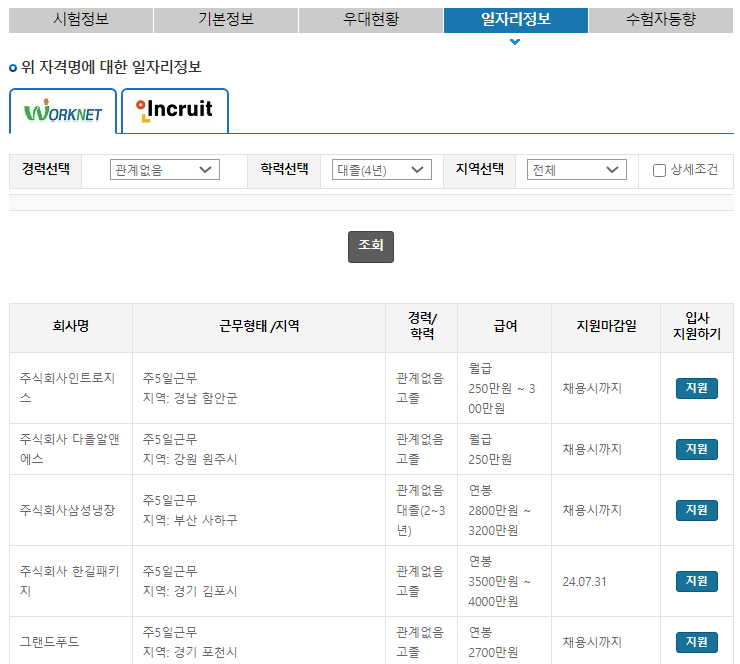Screen dimensions: 740x664
Task: Click the 지역선택 label
Action: [x=479, y=169]
